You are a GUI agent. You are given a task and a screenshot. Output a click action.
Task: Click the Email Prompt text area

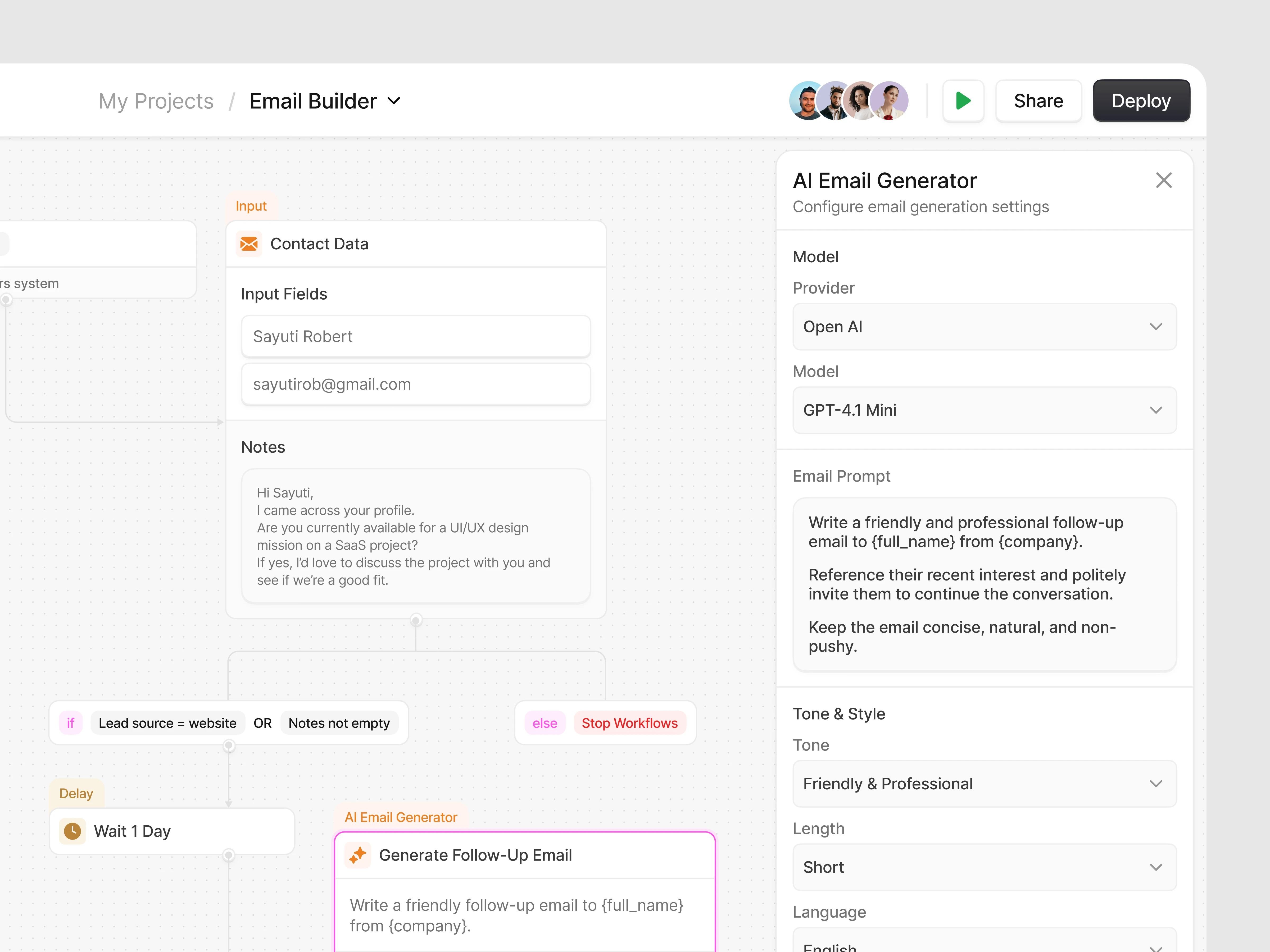coord(984,584)
